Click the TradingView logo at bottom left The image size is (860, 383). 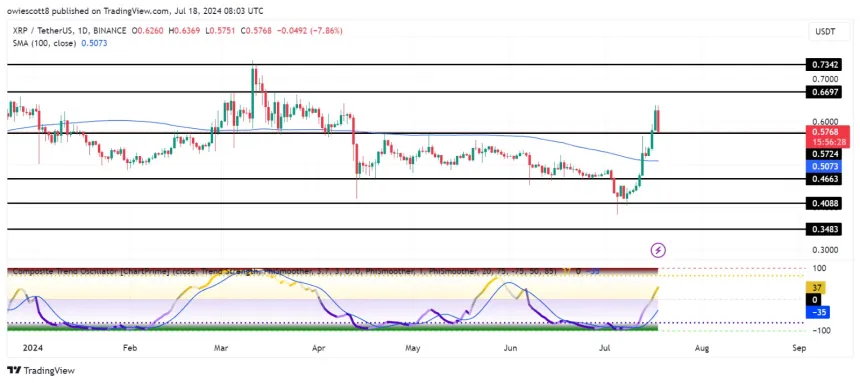pyautogui.click(x=41, y=370)
